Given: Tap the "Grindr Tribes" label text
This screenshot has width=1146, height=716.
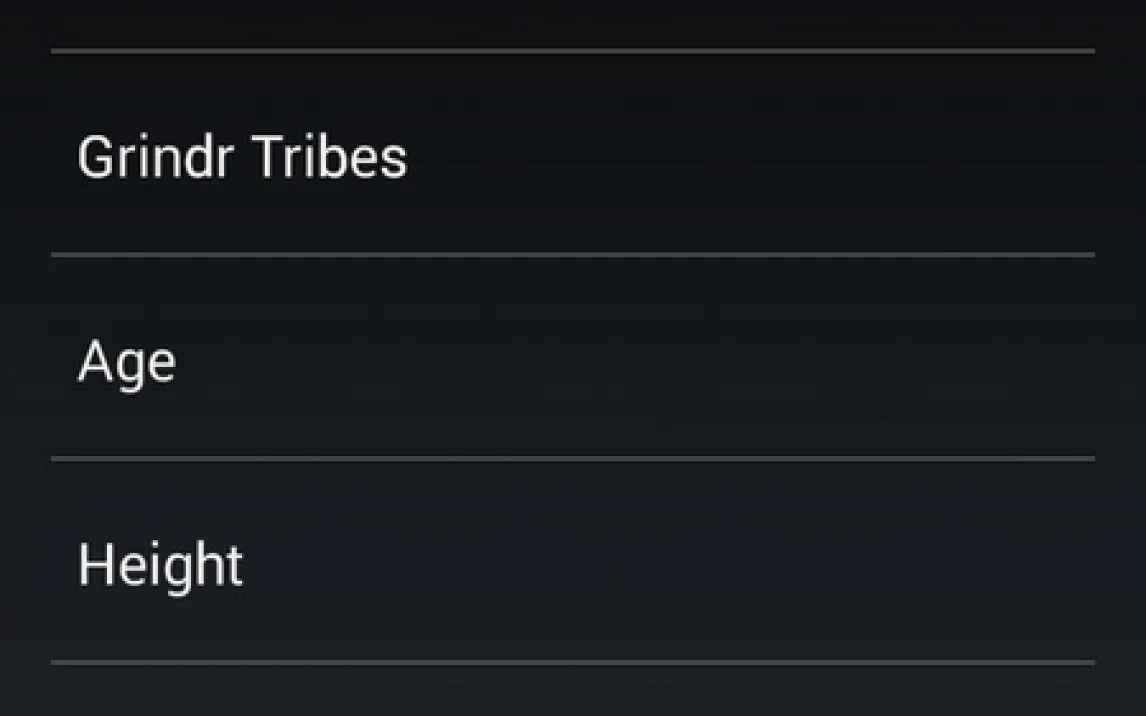Looking at the screenshot, I should [x=242, y=158].
